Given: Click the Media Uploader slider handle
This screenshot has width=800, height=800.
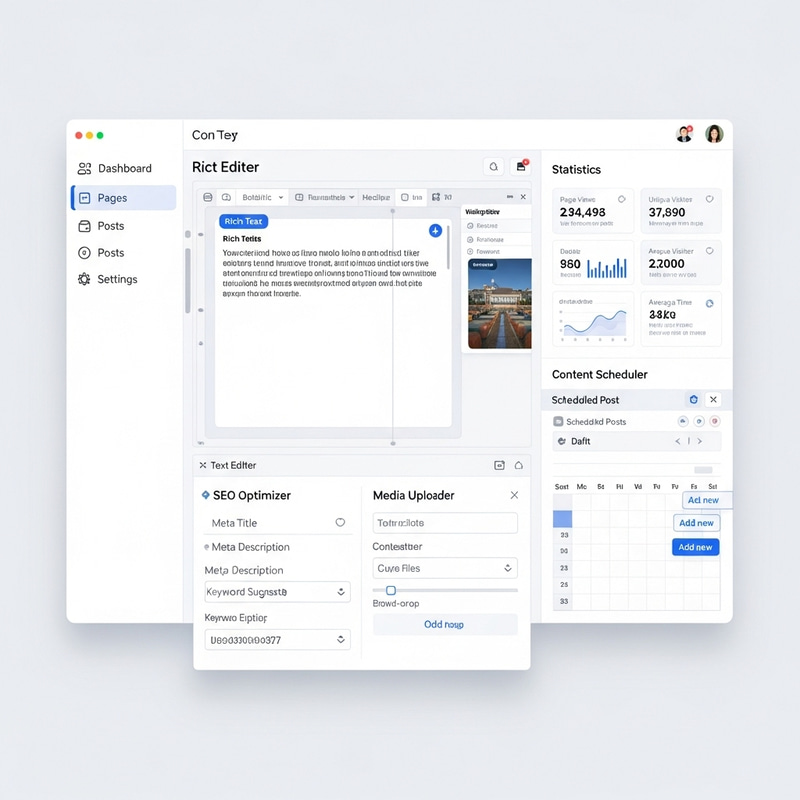Looking at the screenshot, I should [391, 590].
